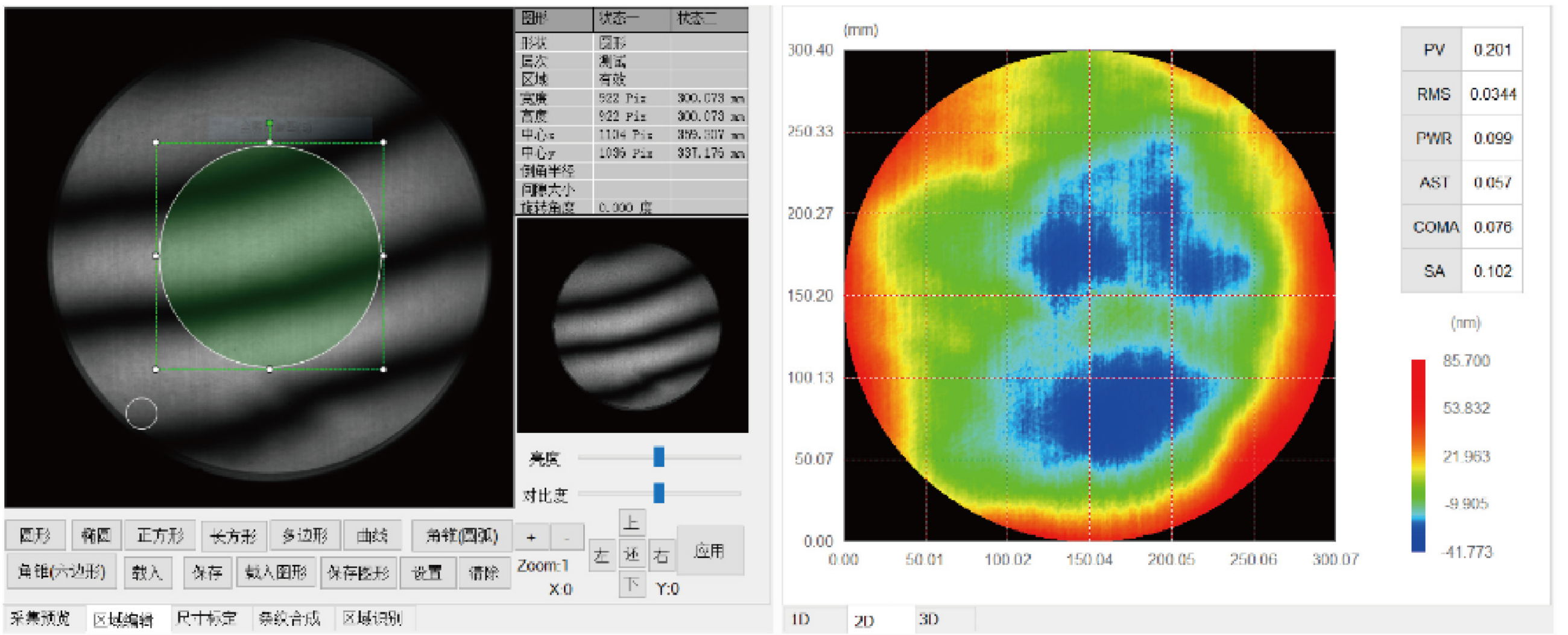The height and width of the screenshot is (635, 1568).
Task: Choose the 多边形 polygon shape button
Action: (x=305, y=535)
